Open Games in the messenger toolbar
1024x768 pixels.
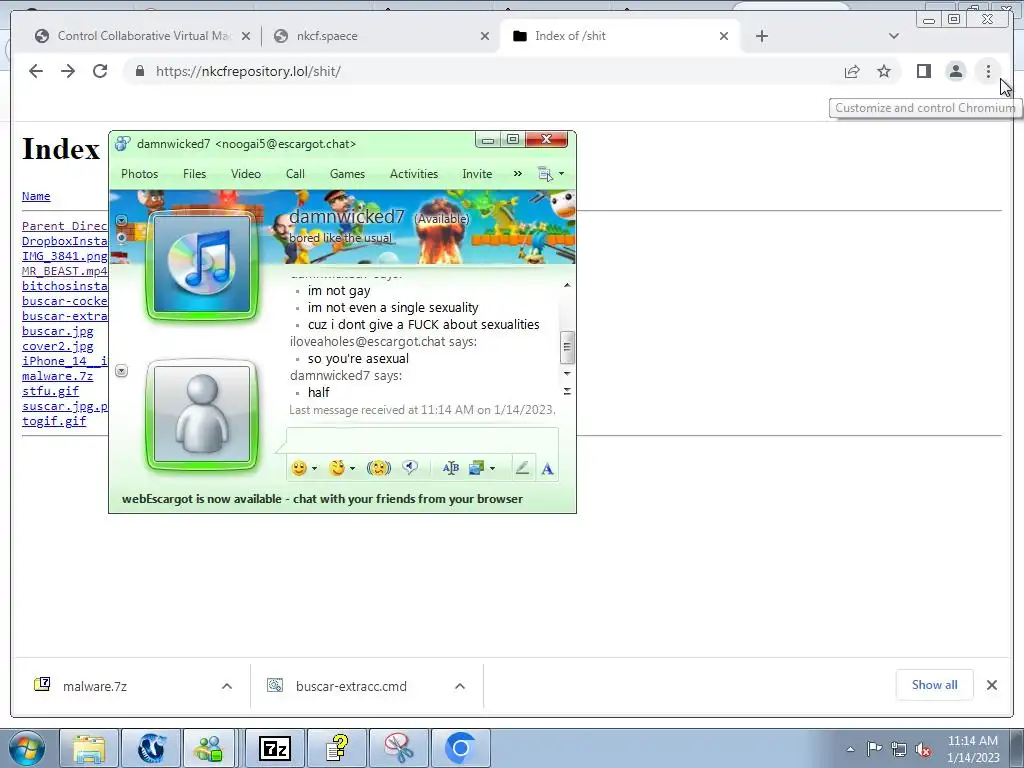[x=347, y=174]
